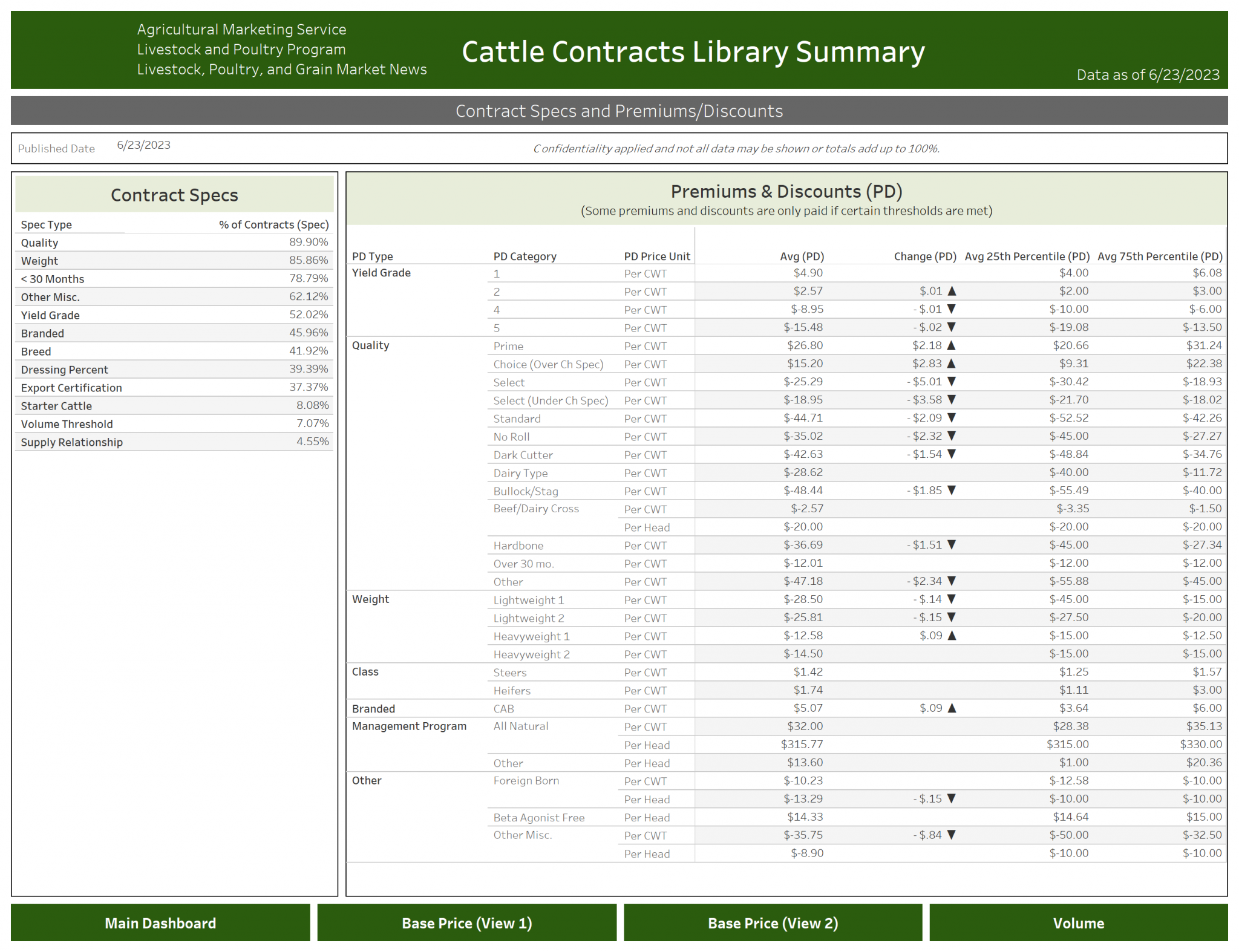Click the up arrow for CAB branded premium
The image size is (1239, 952).
pyautogui.click(x=952, y=708)
